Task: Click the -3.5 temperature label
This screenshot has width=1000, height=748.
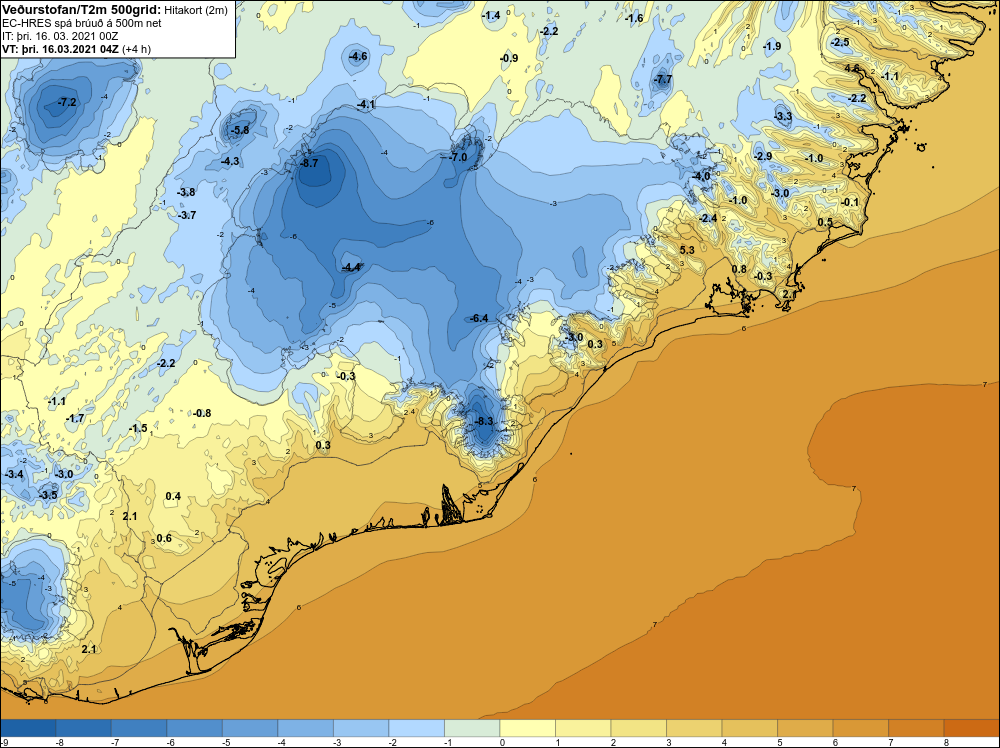Action: [48, 495]
